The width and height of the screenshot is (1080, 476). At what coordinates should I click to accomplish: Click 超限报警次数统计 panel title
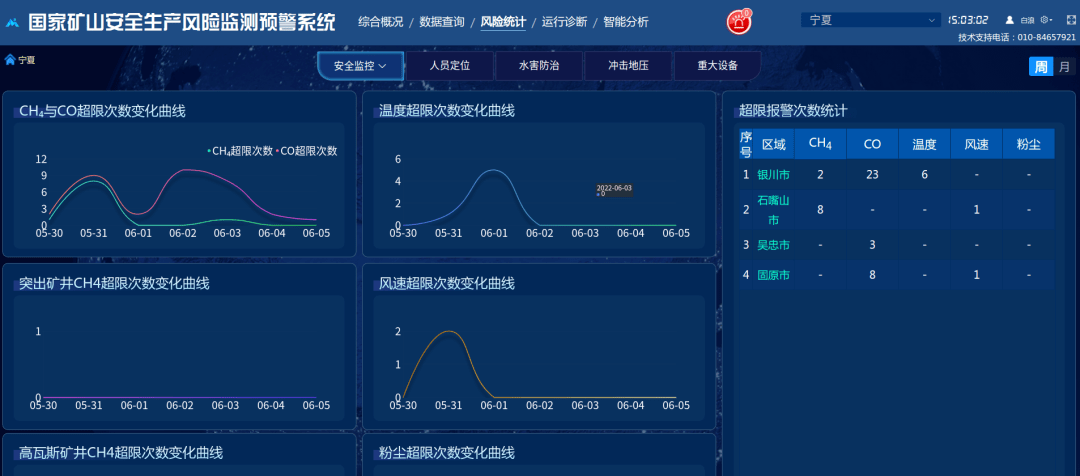[793, 110]
